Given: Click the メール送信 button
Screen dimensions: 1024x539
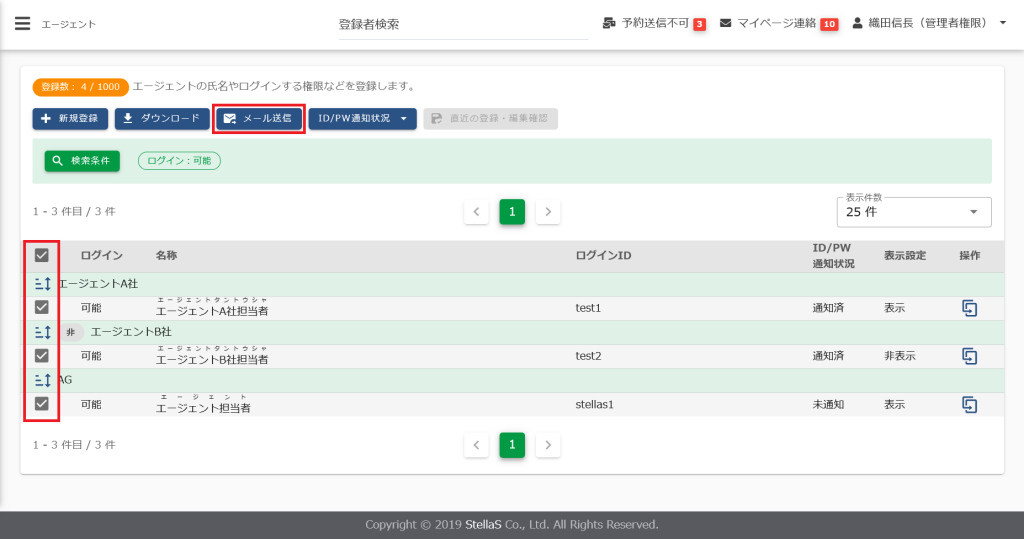Looking at the screenshot, I should pos(259,119).
